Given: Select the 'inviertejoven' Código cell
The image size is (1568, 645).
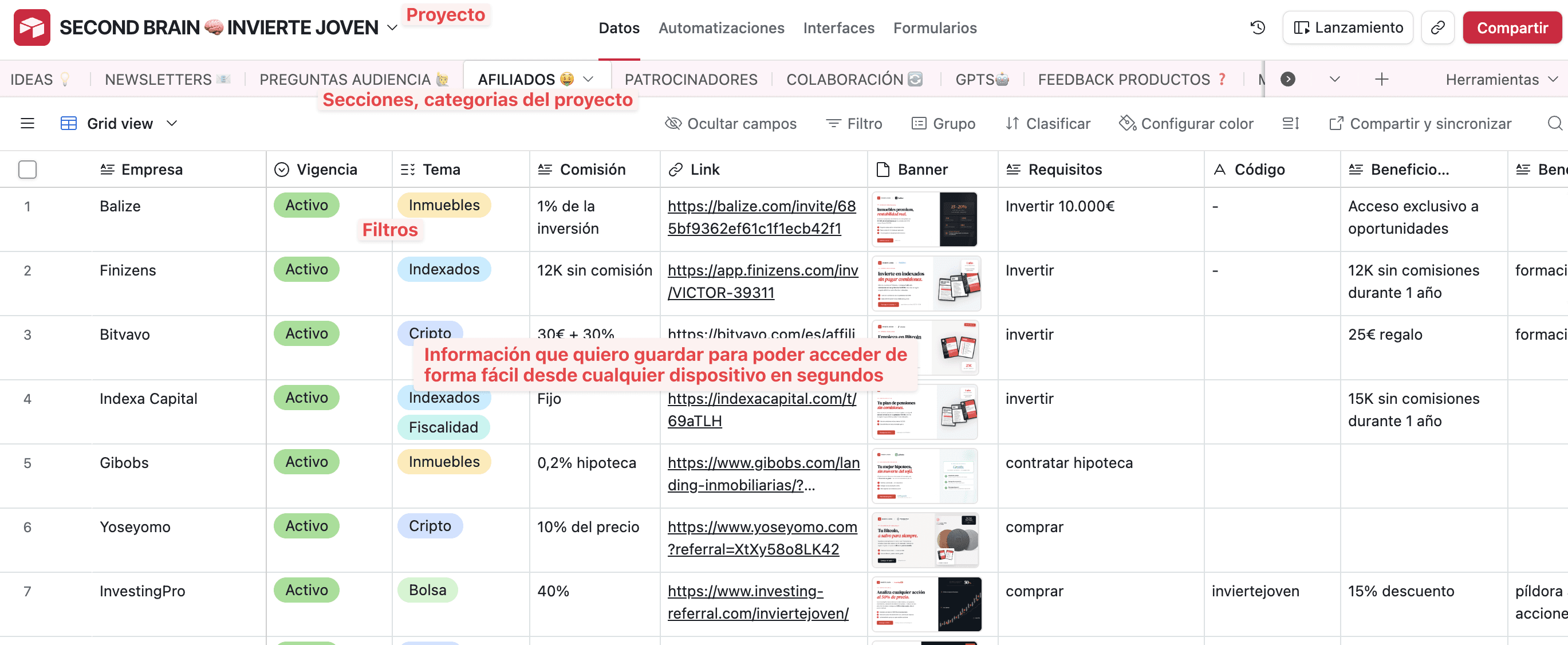Looking at the screenshot, I should 1272,604.
